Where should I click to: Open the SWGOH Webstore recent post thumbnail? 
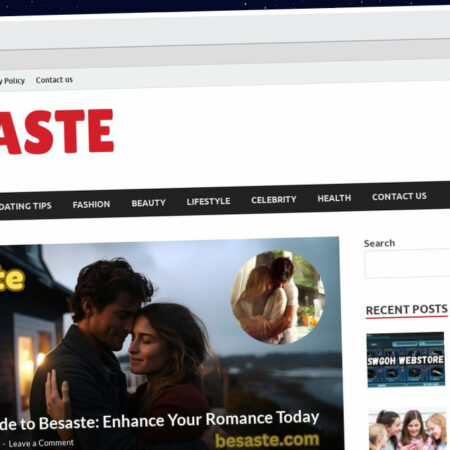coord(405,360)
